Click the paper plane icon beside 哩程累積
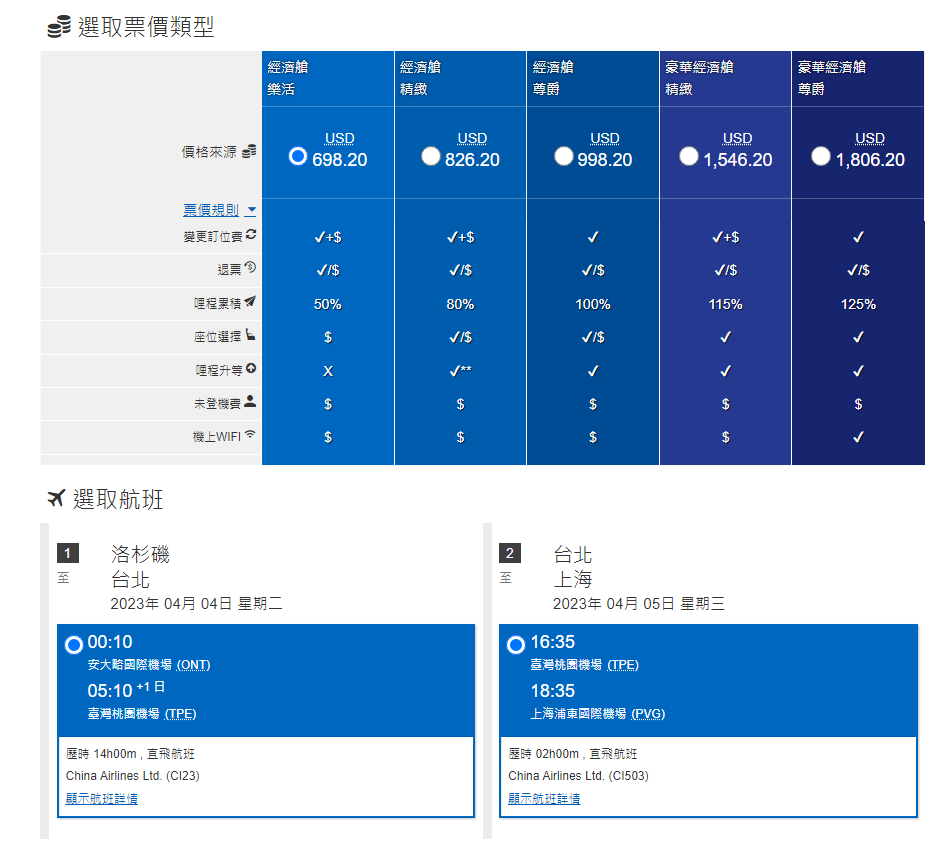The image size is (932, 843). (x=250, y=301)
